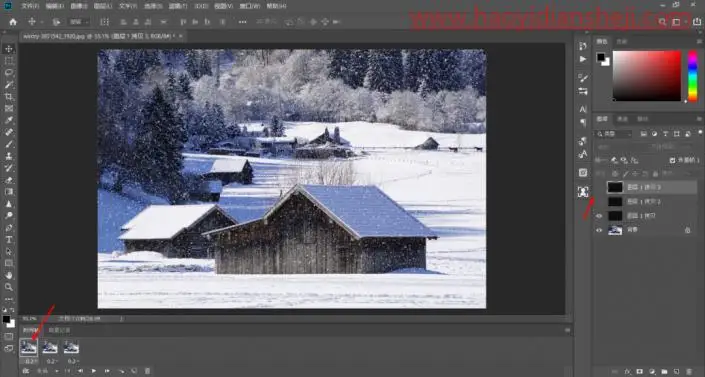The width and height of the screenshot is (705, 377).
Task: Create new group folder icon in Layers panel
Action: 664,372
